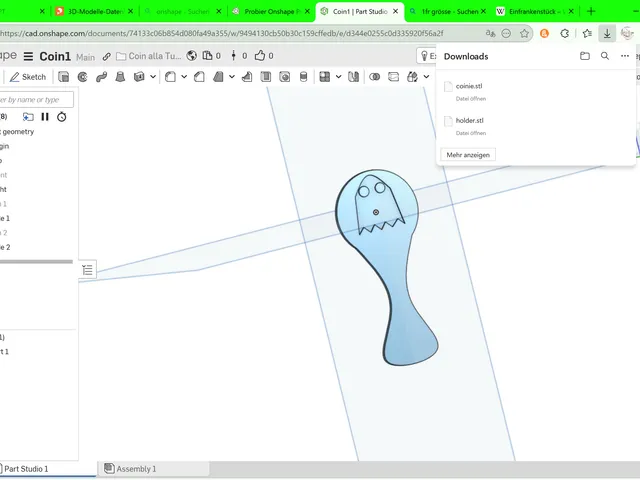Switch to the Part Studio 1 tab
Screen dimensions: 640x480
tap(26, 469)
